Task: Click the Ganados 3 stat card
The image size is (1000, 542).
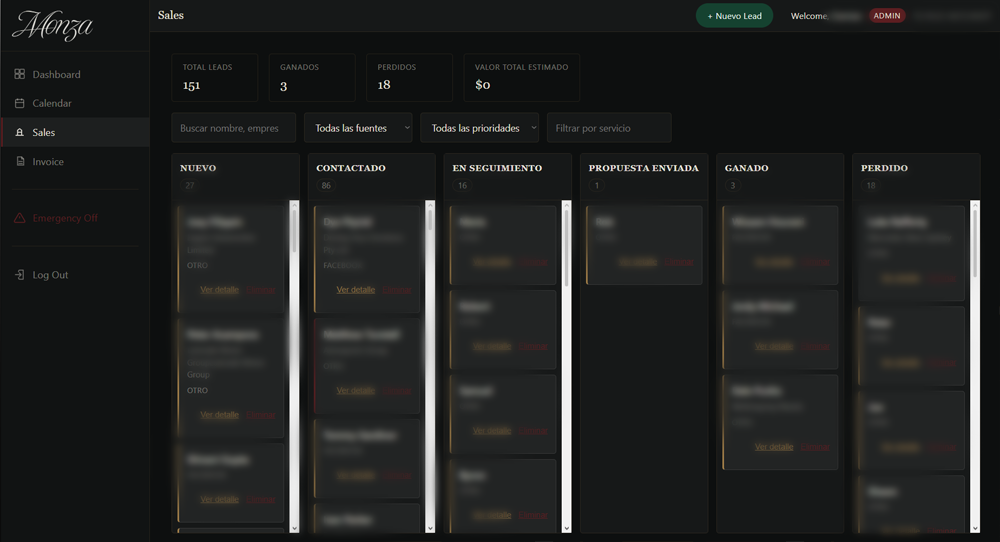Action: point(312,77)
